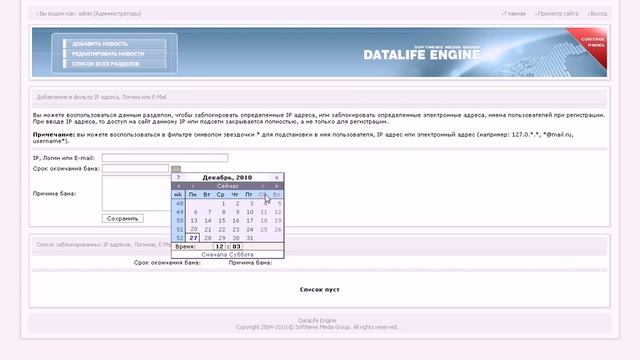Open Добавить новость from banner menu
Image resolution: width=640 pixels, height=360 pixels.
pyautogui.click(x=115, y=44)
